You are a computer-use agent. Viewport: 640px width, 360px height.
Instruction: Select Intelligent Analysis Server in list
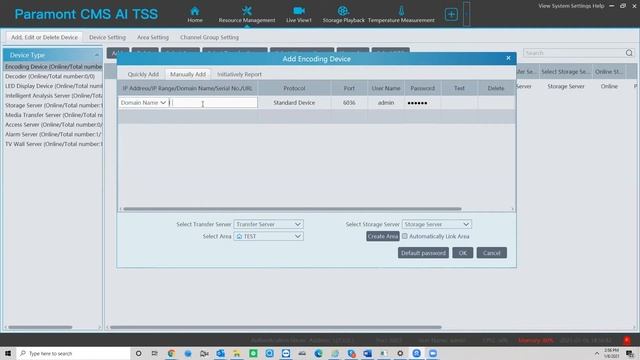pyautogui.click(x=53, y=96)
